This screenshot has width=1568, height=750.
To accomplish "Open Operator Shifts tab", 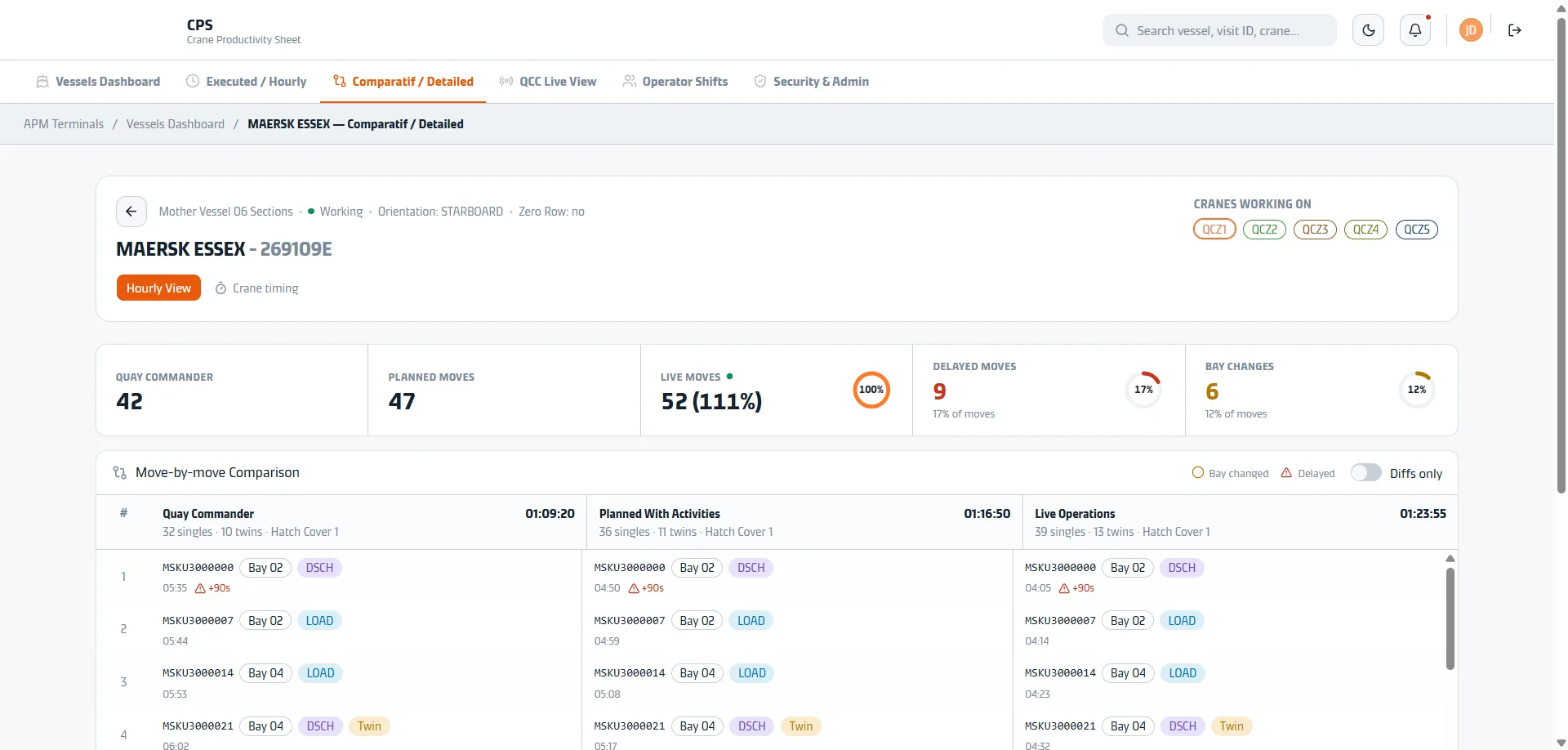I will [x=675, y=82].
